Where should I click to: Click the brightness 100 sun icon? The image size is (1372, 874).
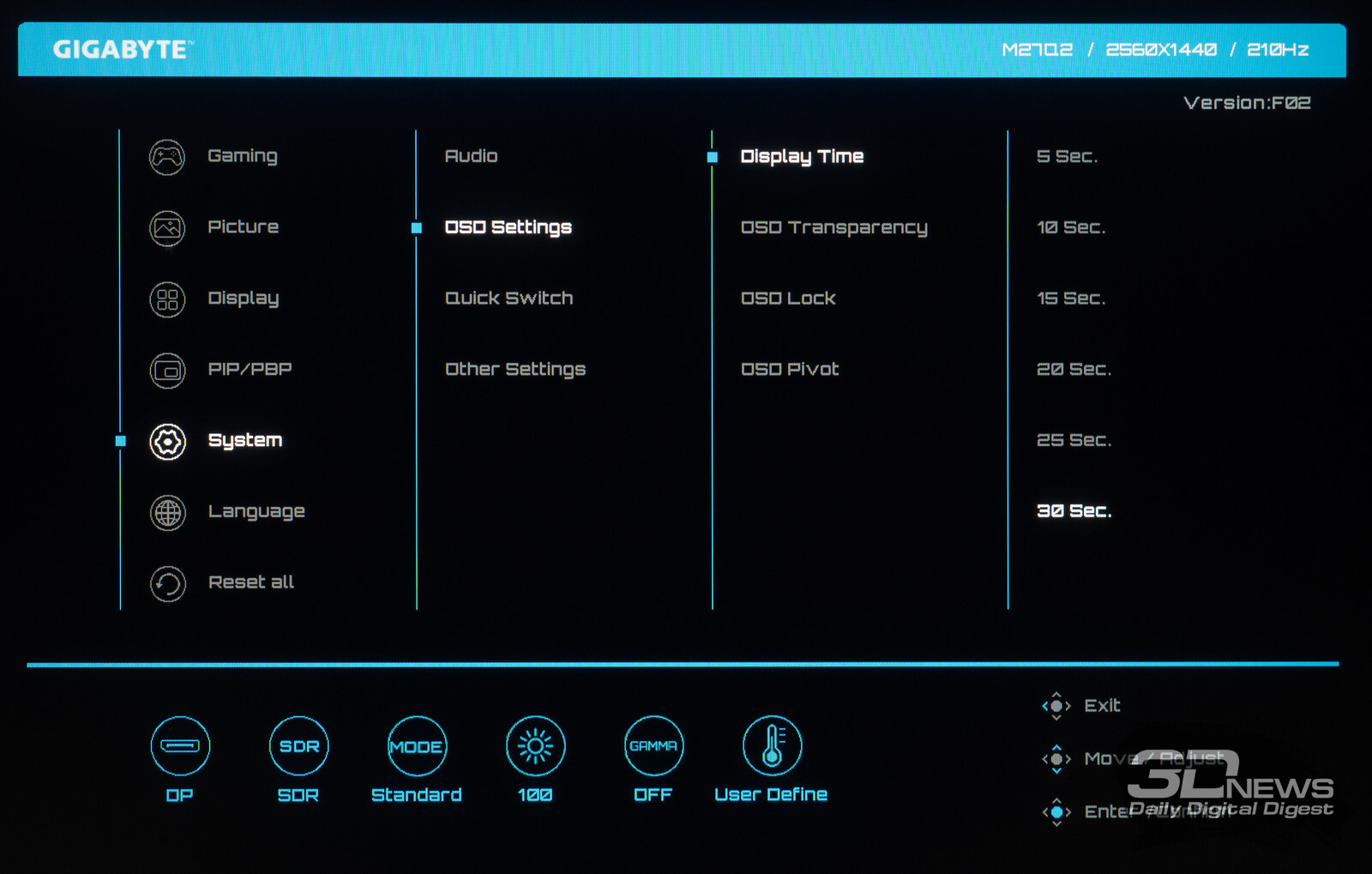[x=535, y=745]
